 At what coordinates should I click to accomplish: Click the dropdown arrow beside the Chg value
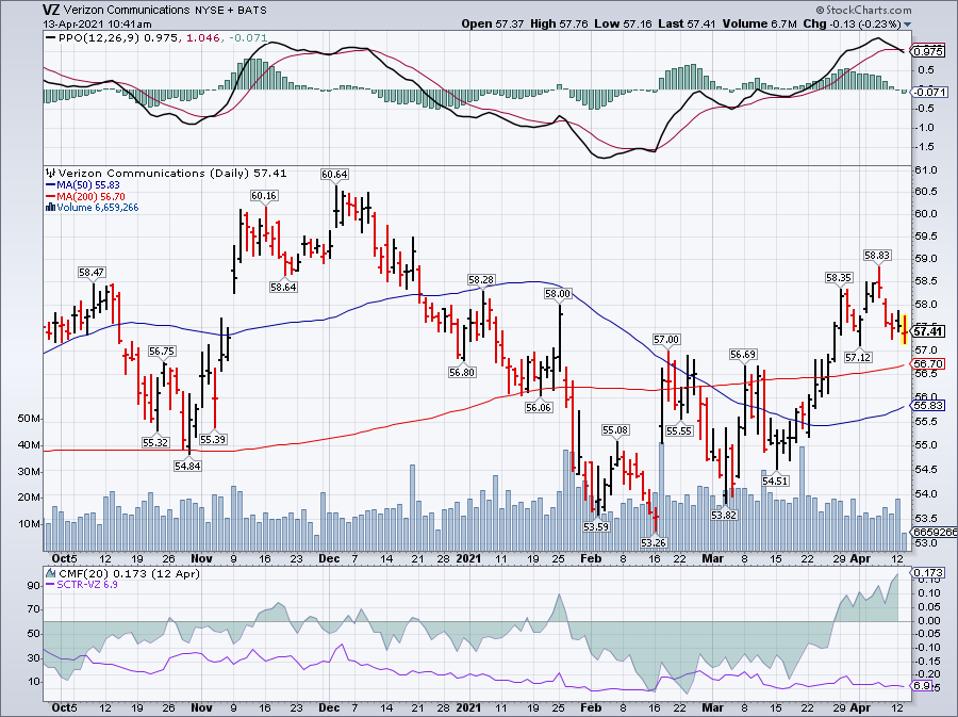pos(907,25)
